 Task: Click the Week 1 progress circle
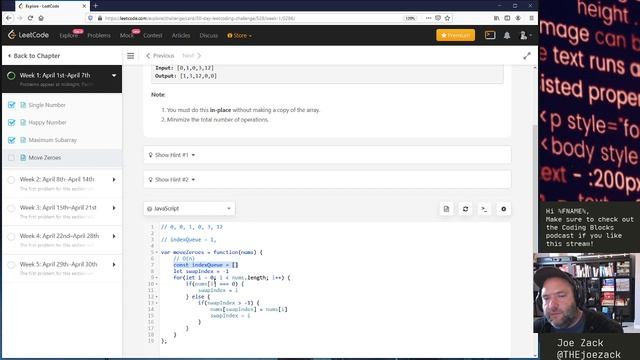(11, 76)
